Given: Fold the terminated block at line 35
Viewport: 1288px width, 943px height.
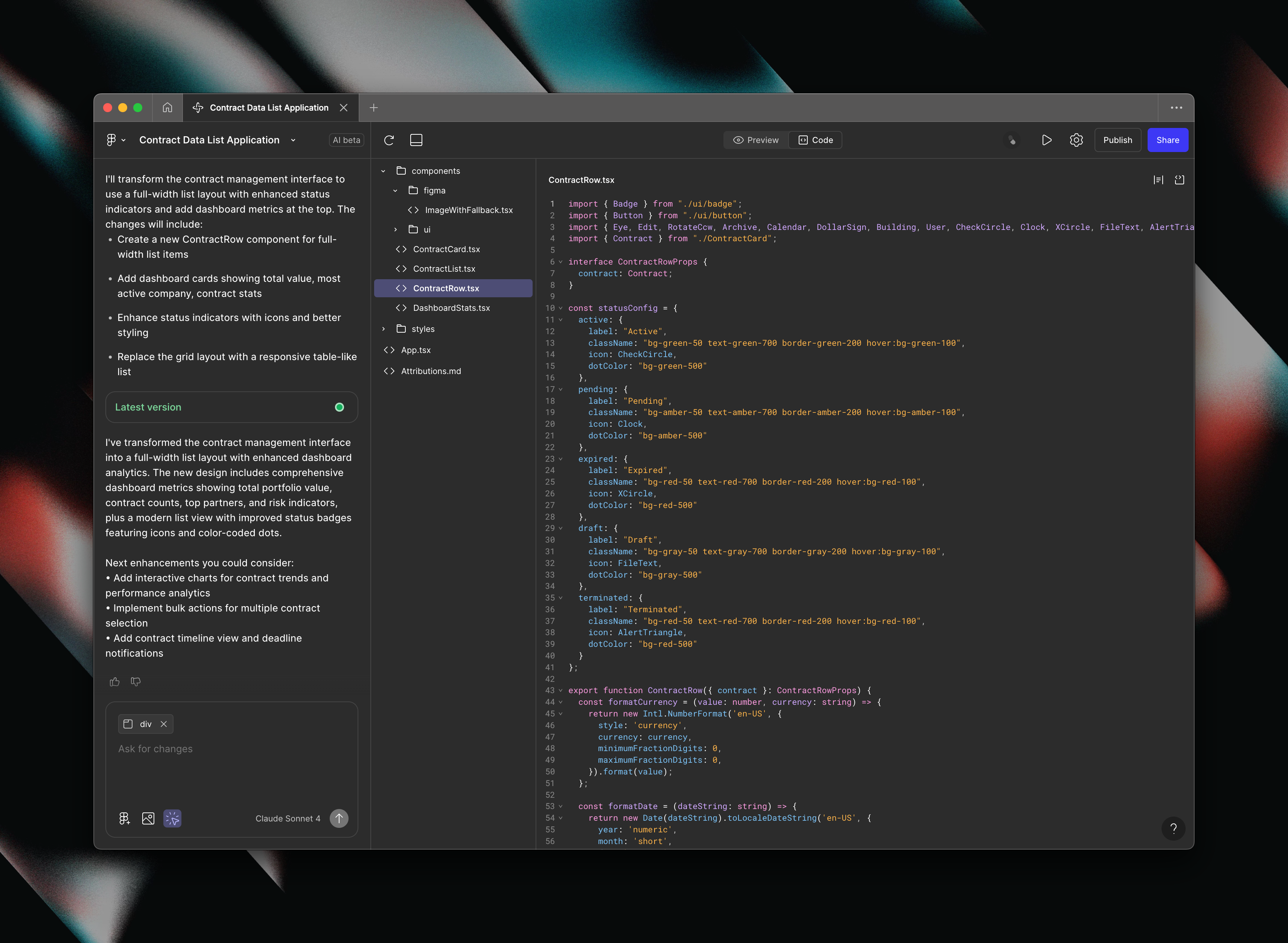Looking at the screenshot, I should (x=561, y=598).
